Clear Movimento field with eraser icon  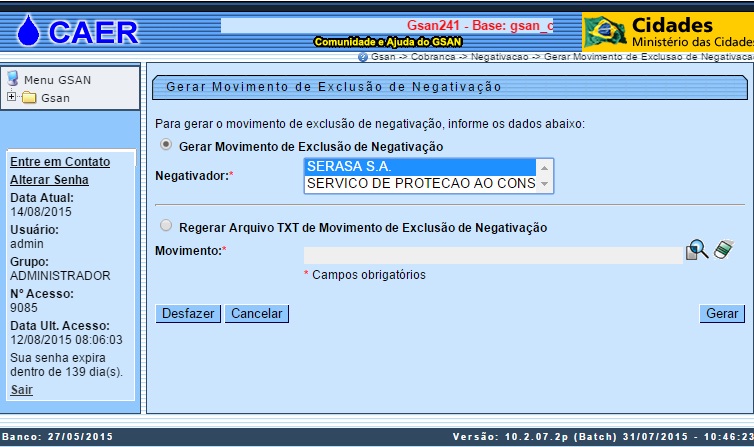pyautogui.click(x=724, y=249)
